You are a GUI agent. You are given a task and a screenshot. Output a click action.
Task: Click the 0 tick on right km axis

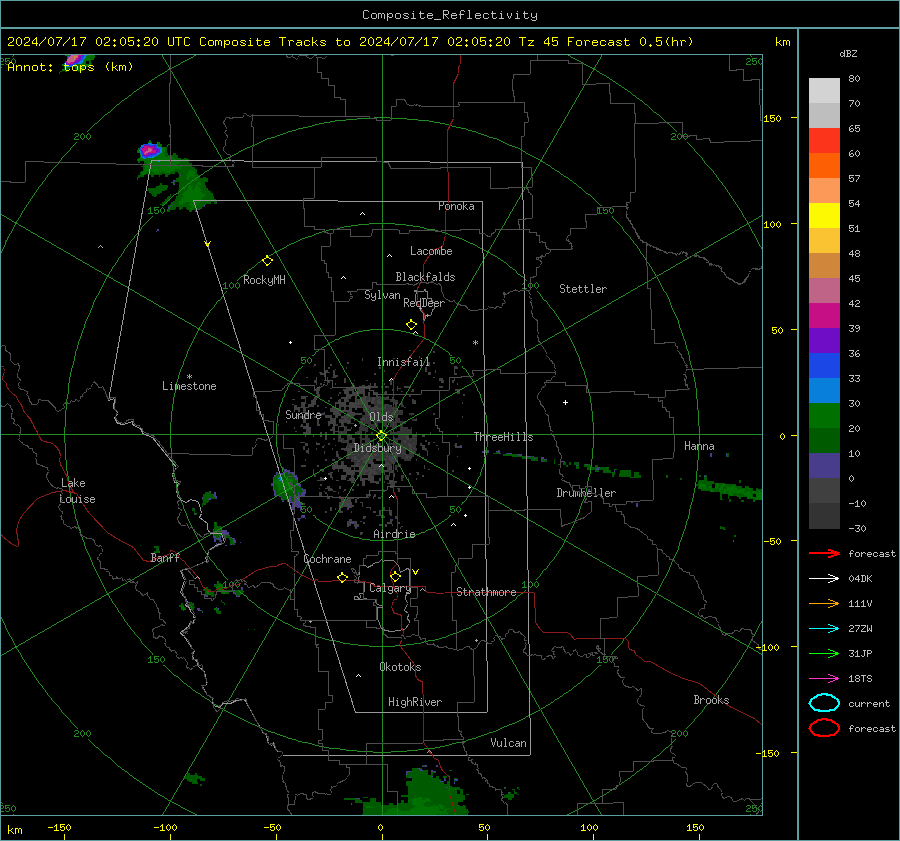(x=782, y=436)
